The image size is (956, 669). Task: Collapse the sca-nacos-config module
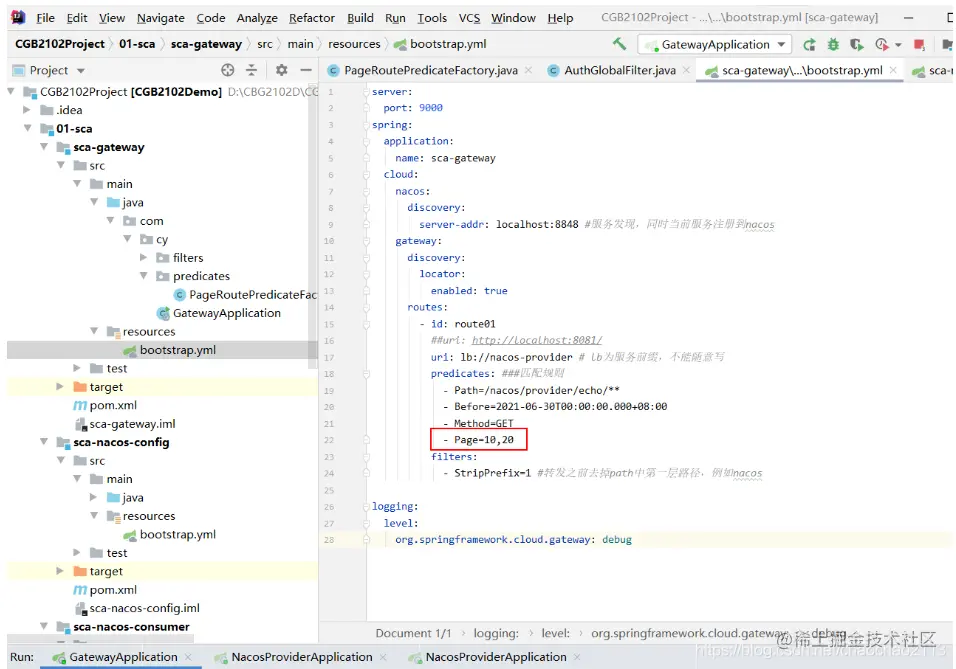(x=44, y=442)
